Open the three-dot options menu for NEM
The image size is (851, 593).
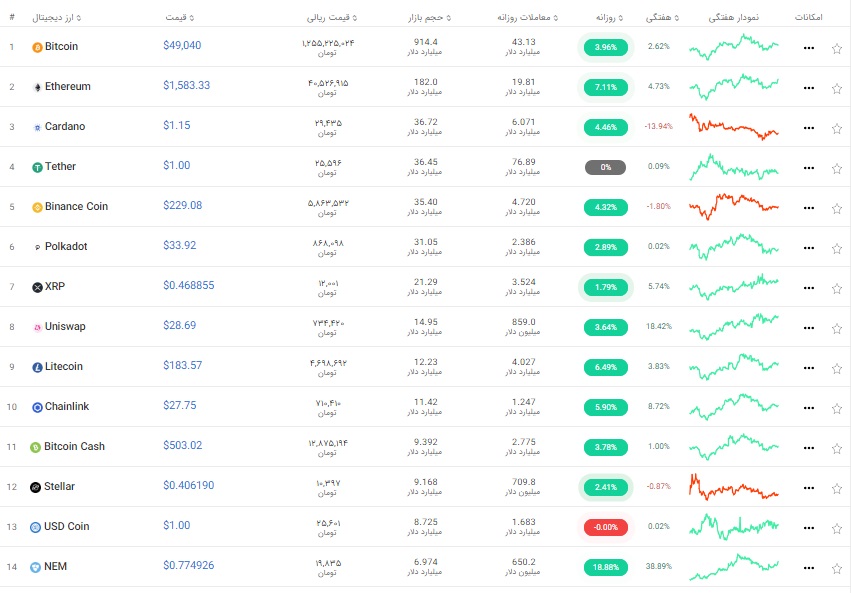[809, 568]
